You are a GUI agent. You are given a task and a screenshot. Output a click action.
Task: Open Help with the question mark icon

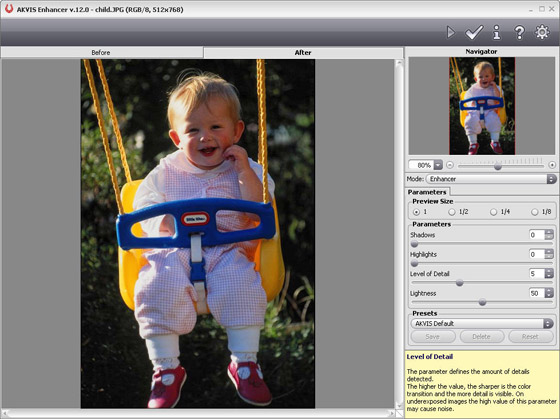pyautogui.click(x=519, y=33)
